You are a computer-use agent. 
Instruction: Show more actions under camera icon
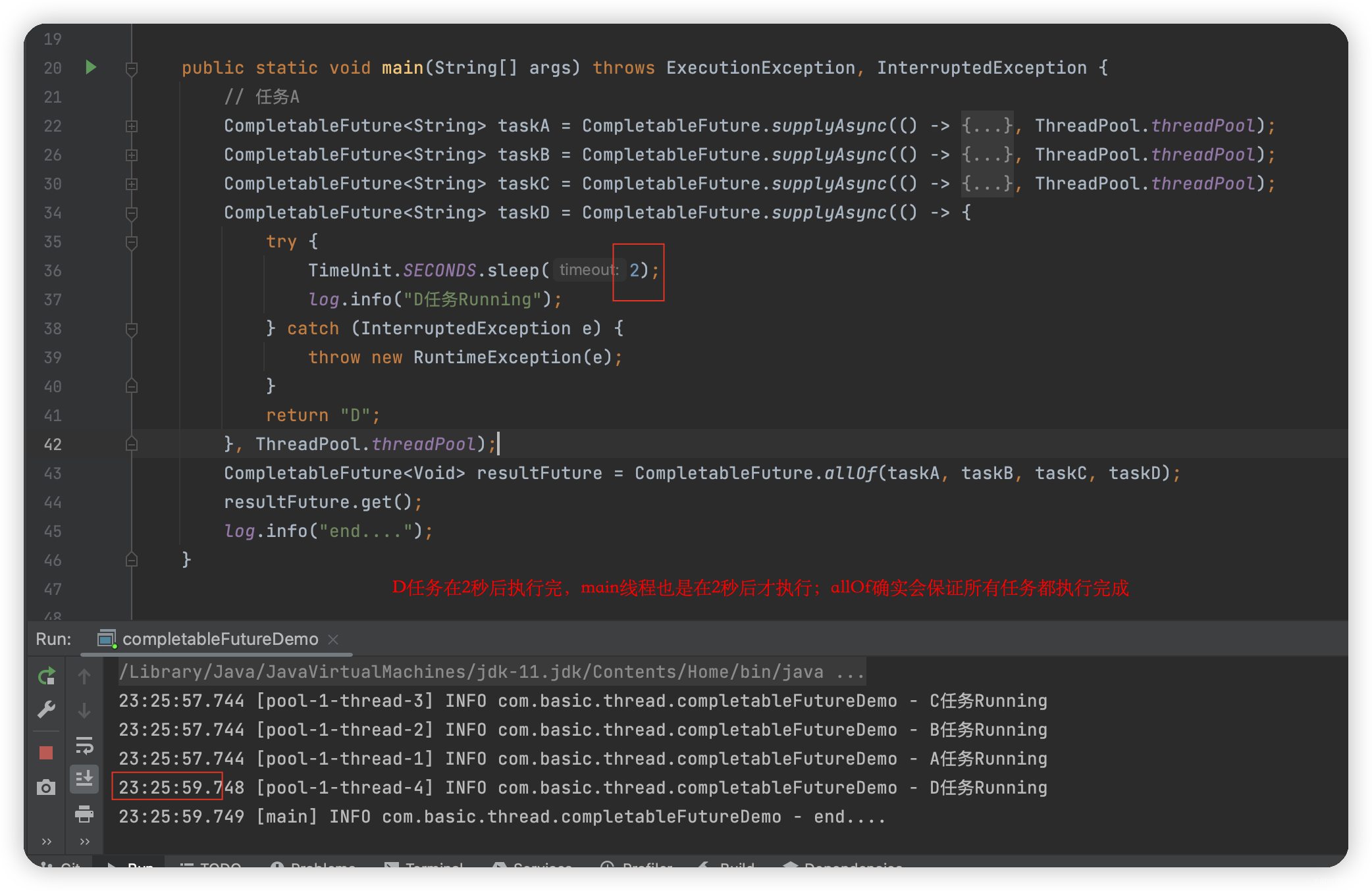tap(46, 841)
